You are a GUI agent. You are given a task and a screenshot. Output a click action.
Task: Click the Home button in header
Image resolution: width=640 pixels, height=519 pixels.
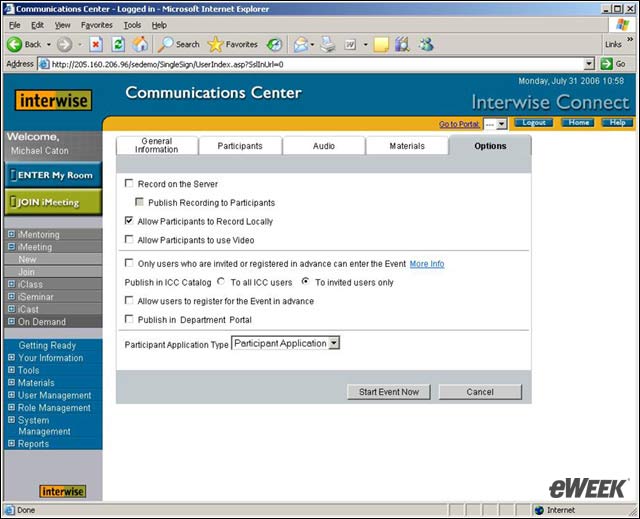(x=578, y=122)
